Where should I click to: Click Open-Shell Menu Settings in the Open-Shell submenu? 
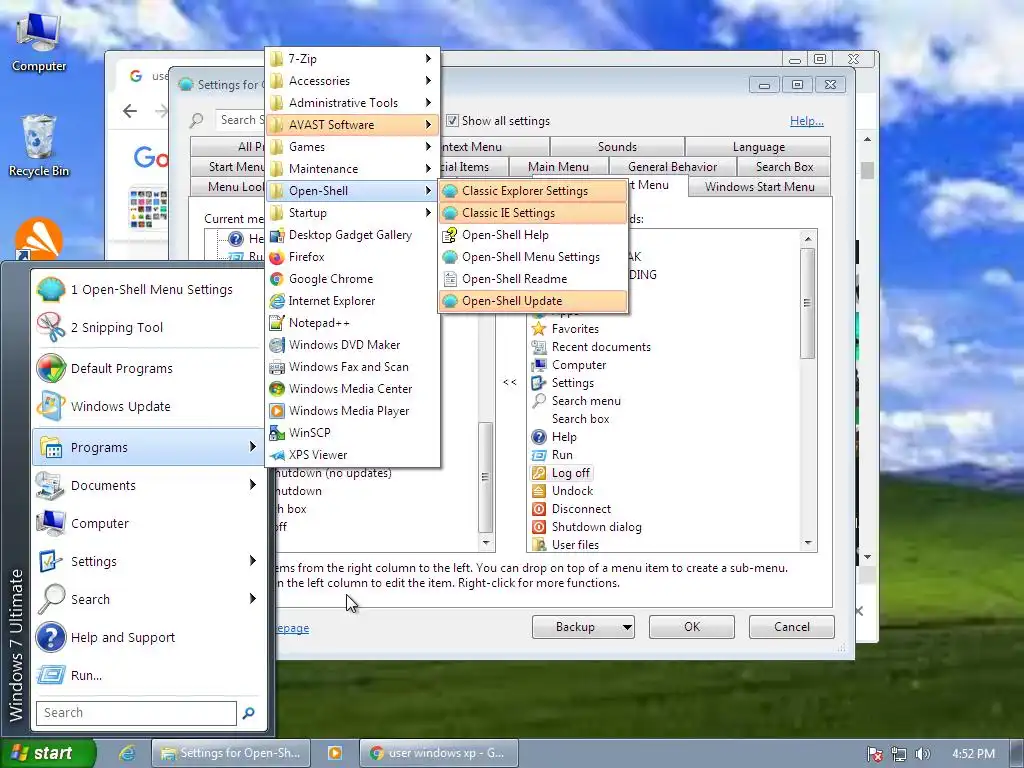(533, 257)
